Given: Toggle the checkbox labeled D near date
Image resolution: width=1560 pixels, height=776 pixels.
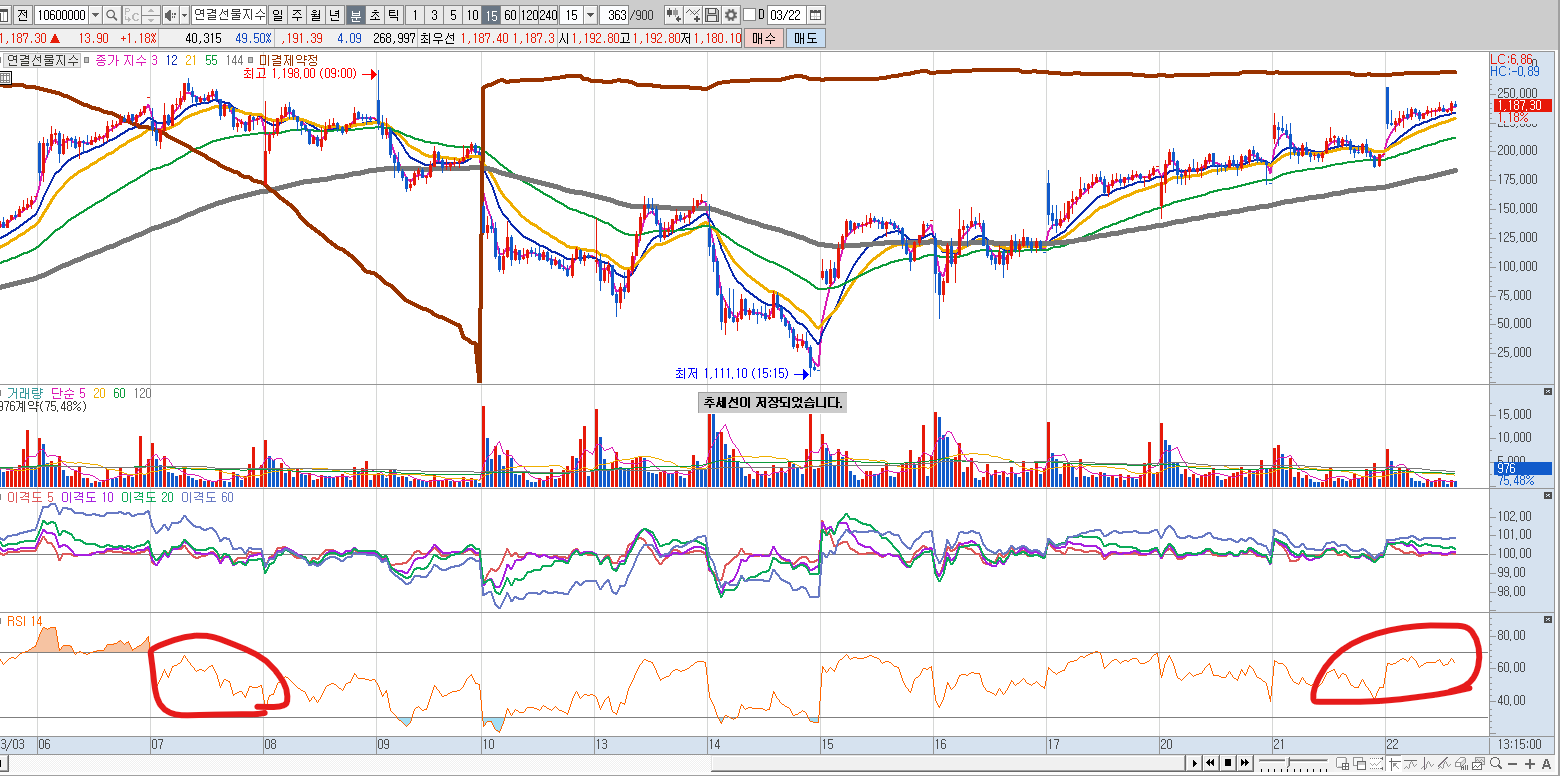Looking at the screenshot, I should coord(749,15).
